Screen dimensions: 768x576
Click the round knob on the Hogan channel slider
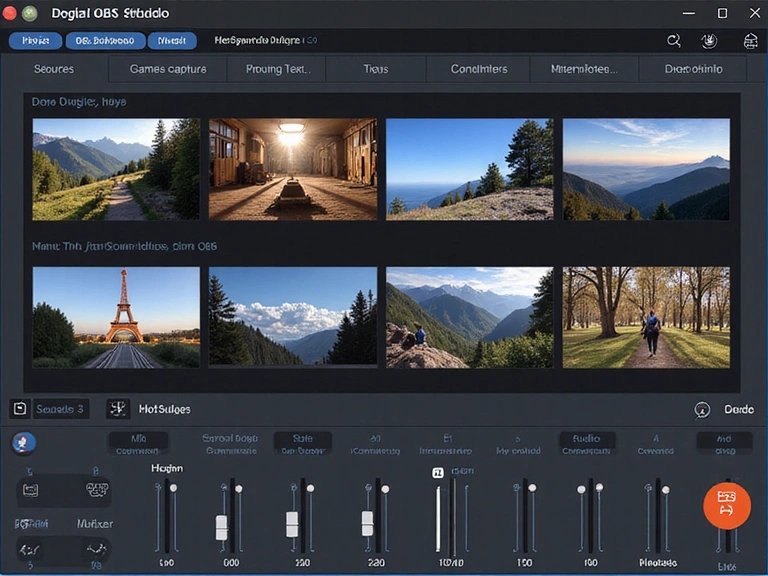173,488
